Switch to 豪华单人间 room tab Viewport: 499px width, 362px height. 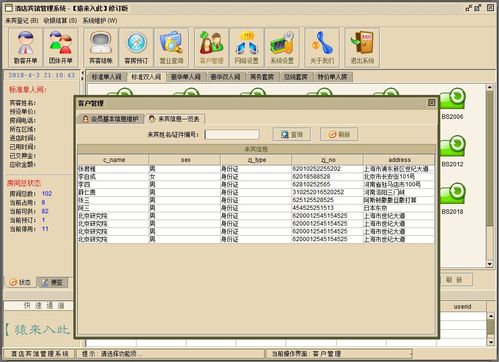[x=185, y=77]
